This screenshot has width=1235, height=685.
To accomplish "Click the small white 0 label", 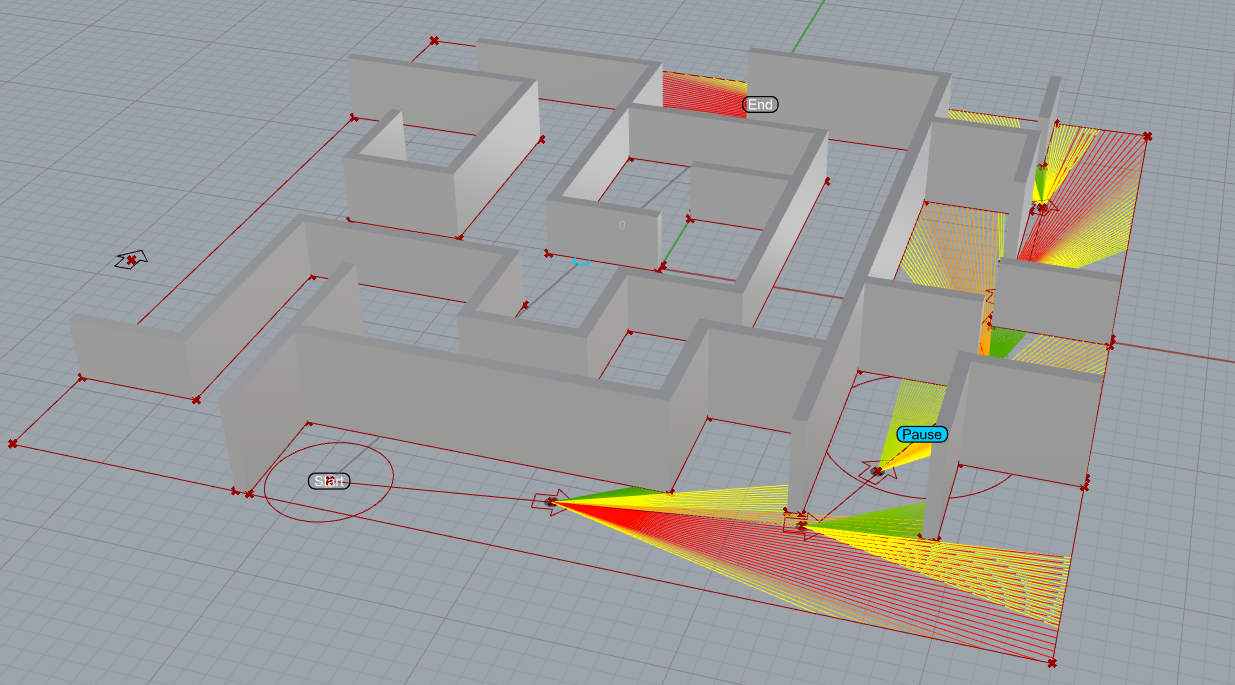I will pos(622,225).
